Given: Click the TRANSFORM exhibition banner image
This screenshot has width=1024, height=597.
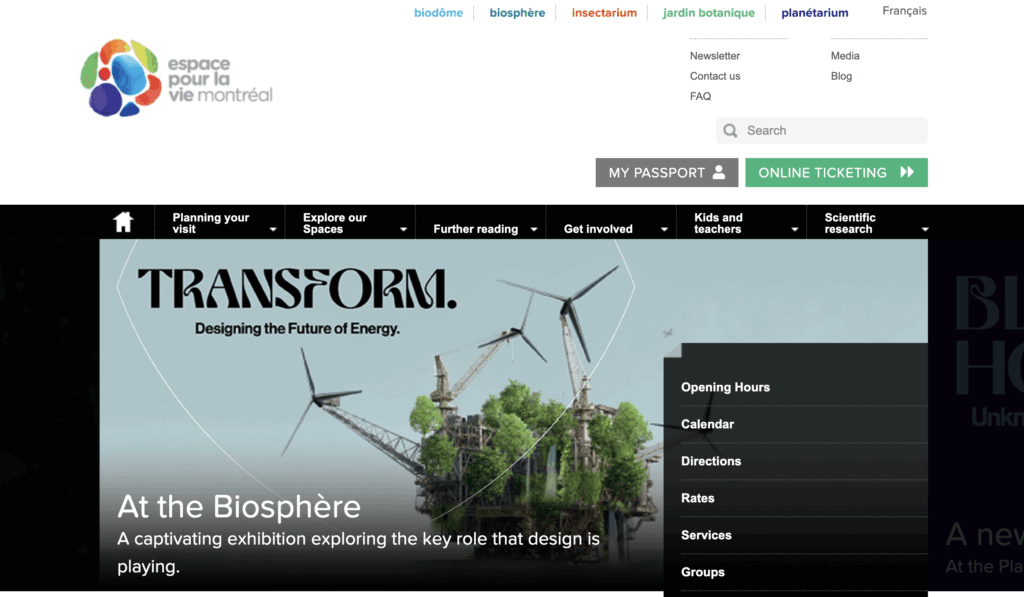Looking at the screenshot, I should pyautogui.click(x=513, y=415).
